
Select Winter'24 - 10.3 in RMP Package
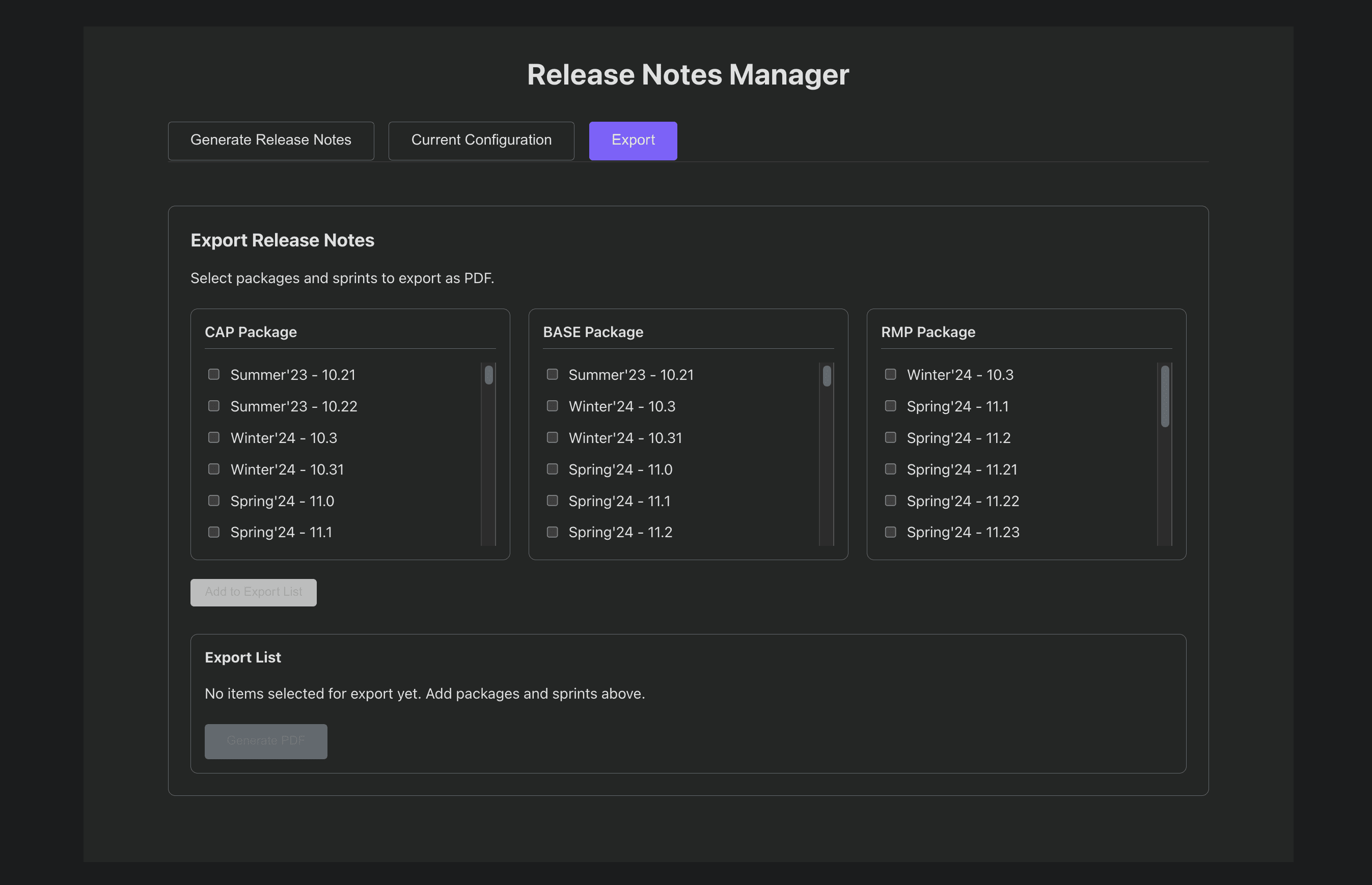point(890,375)
